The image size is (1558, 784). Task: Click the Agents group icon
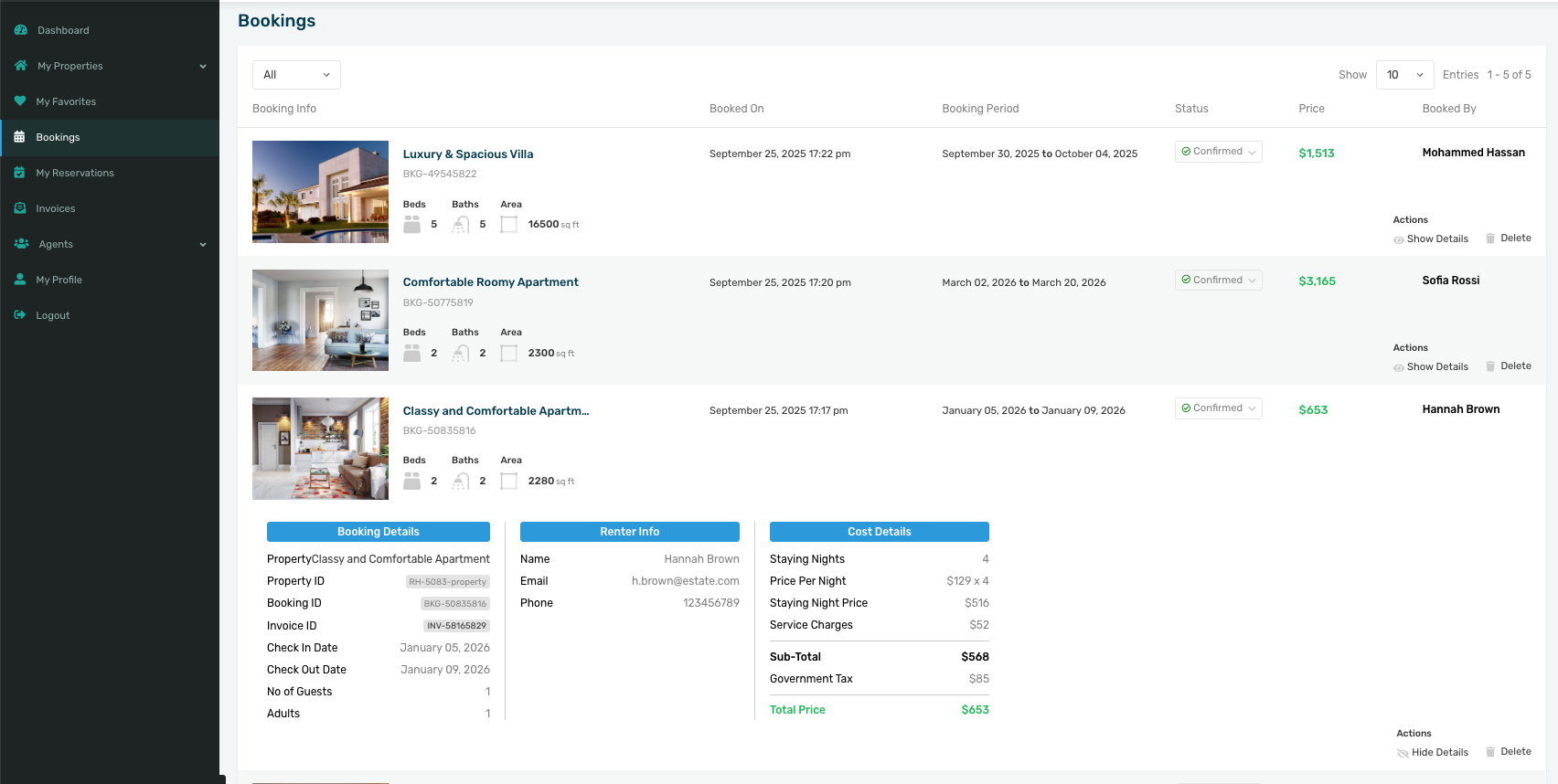pos(21,244)
